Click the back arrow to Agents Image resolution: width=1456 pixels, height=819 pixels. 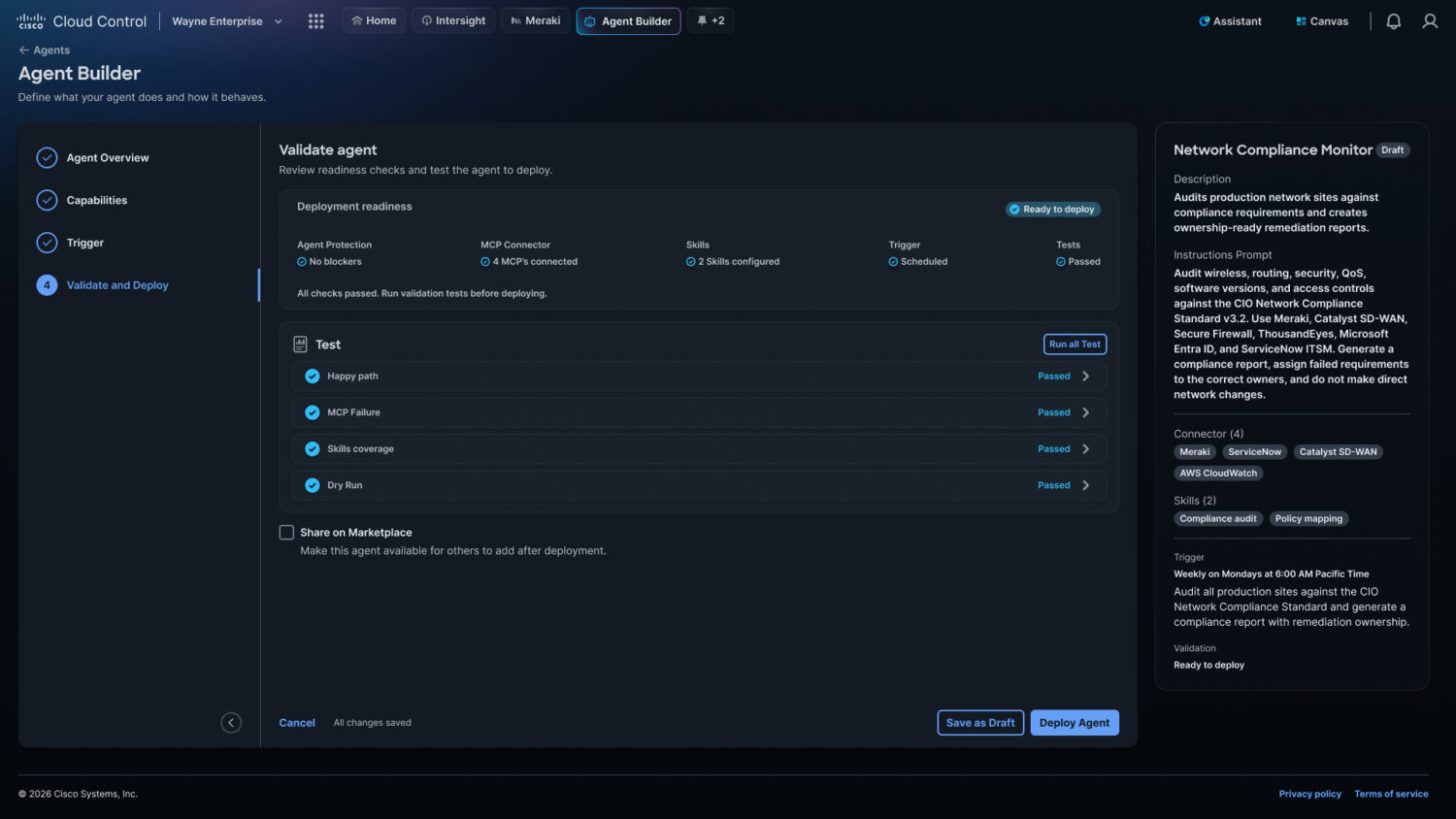24,49
